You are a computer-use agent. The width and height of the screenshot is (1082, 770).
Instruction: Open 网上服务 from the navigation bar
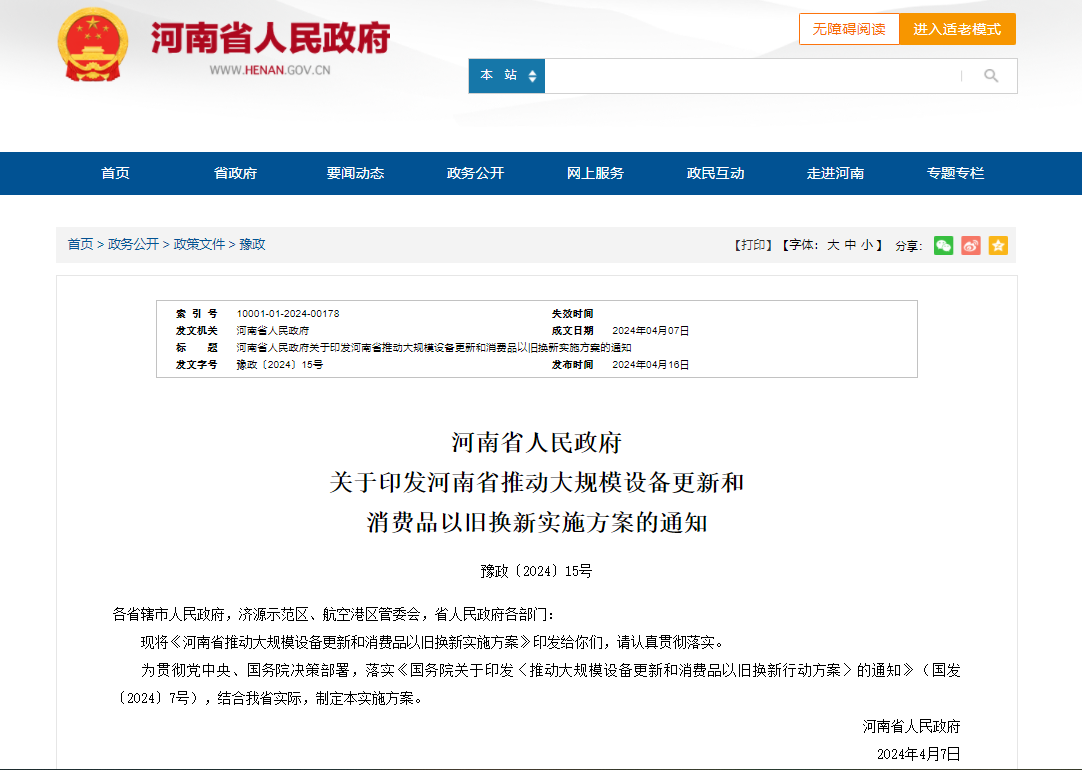pyautogui.click(x=595, y=173)
